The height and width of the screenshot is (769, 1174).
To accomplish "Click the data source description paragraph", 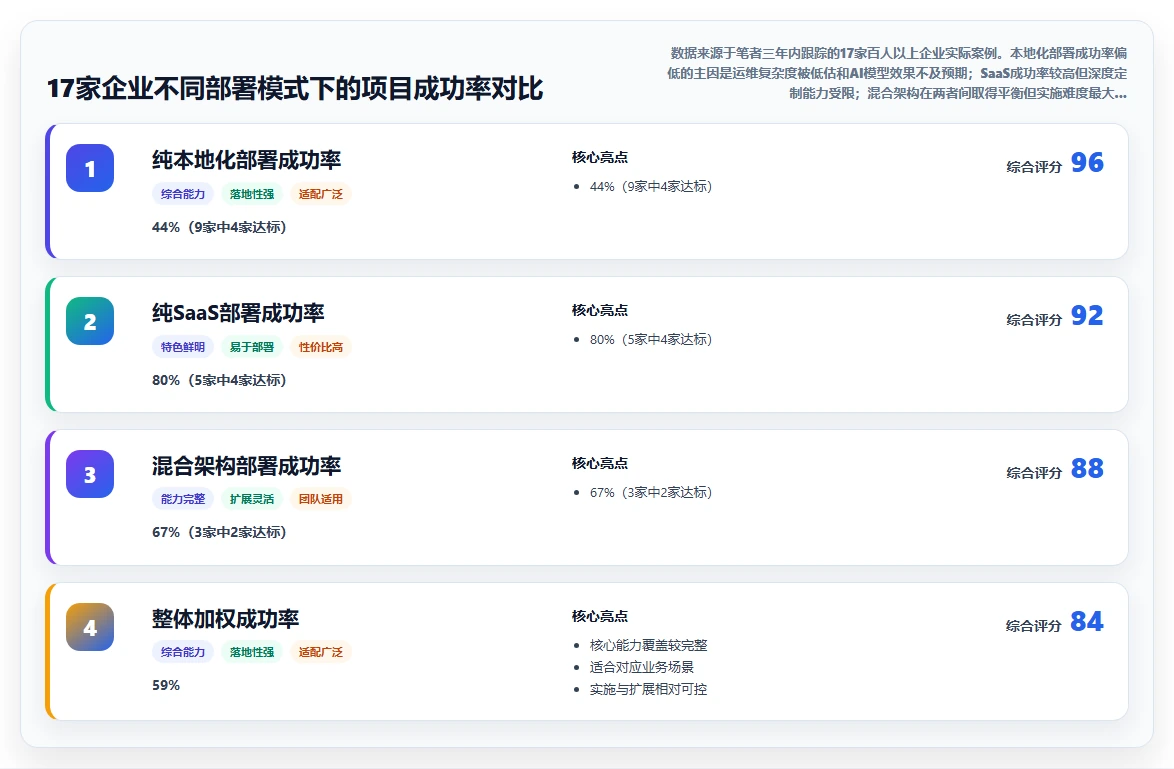I will pos(895,73).
